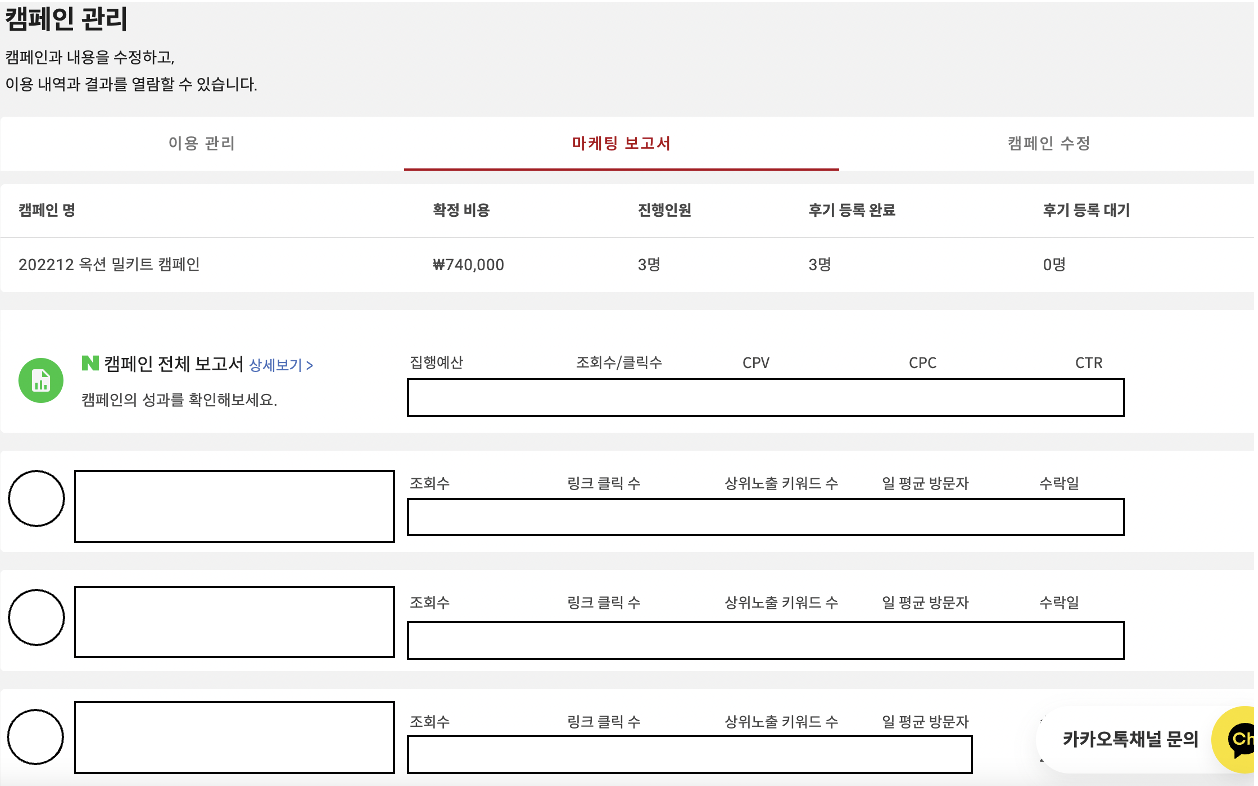Click the third influencer's stats input field
The height and width of the screenshot is (786, 1258).
click(x=688, y=755)
